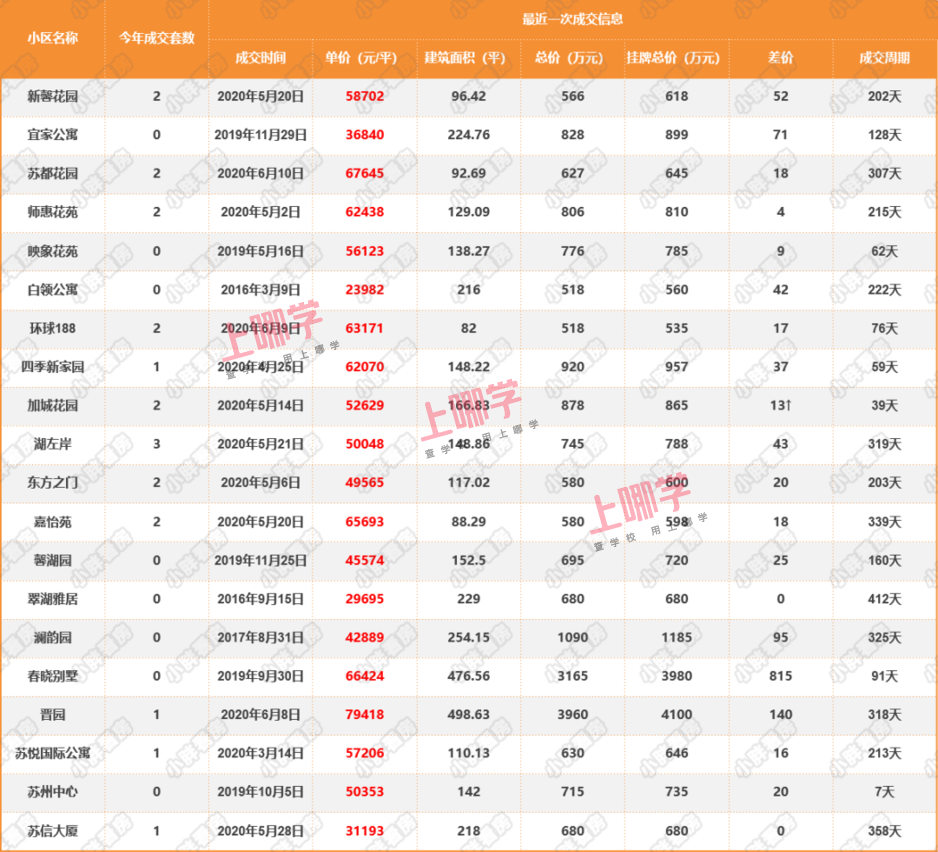The width and height of the screenshot is (938, 852).
Task: Click the date 2019年10月5日
Action: (x=260, y=792)
